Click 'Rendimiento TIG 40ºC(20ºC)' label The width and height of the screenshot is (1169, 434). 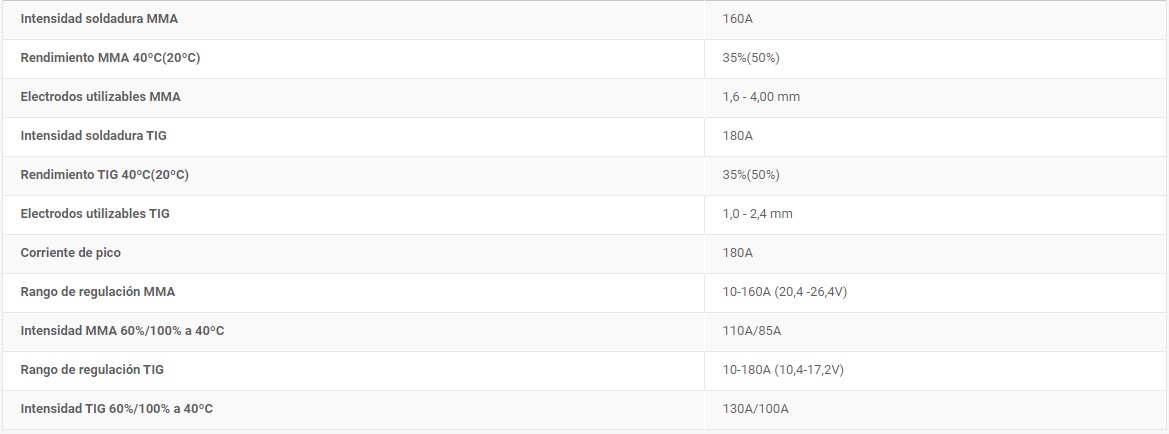(x=104, y=175)
